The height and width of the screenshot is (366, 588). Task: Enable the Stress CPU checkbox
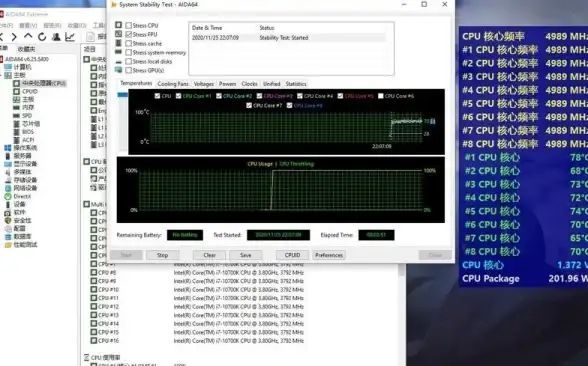[x=129, y=26]
